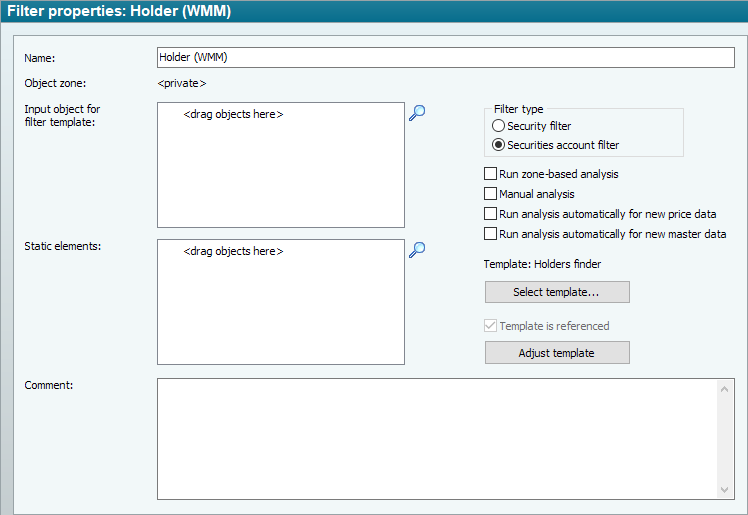The image size is (748, 515).
Task: Open the Select template dialog
Action: [557, 292]
